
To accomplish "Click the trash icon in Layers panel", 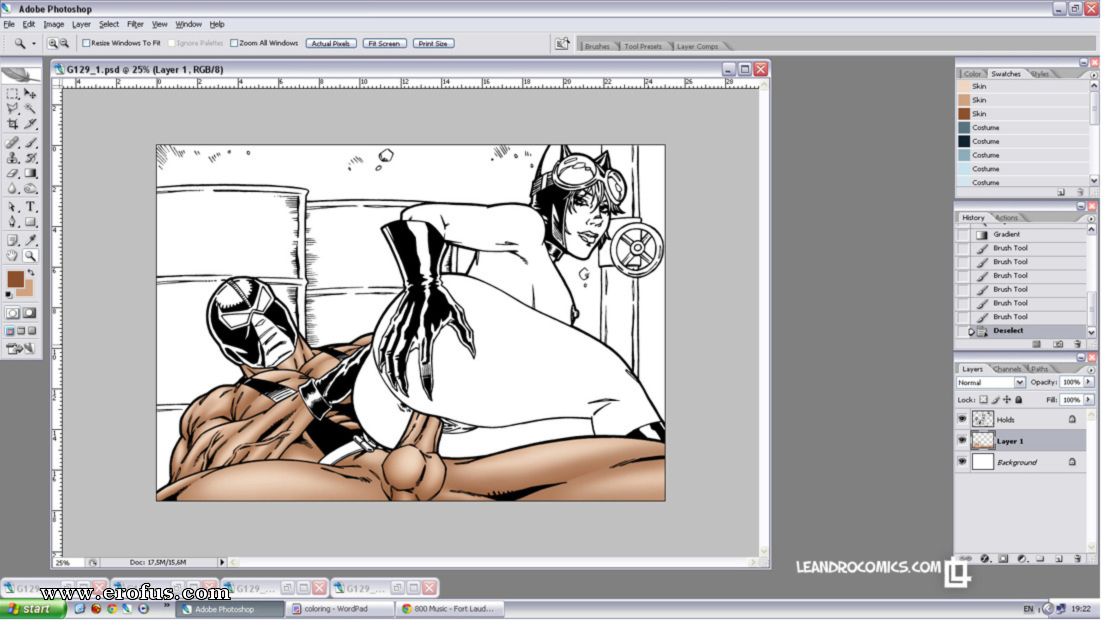I will (1077, 559).
